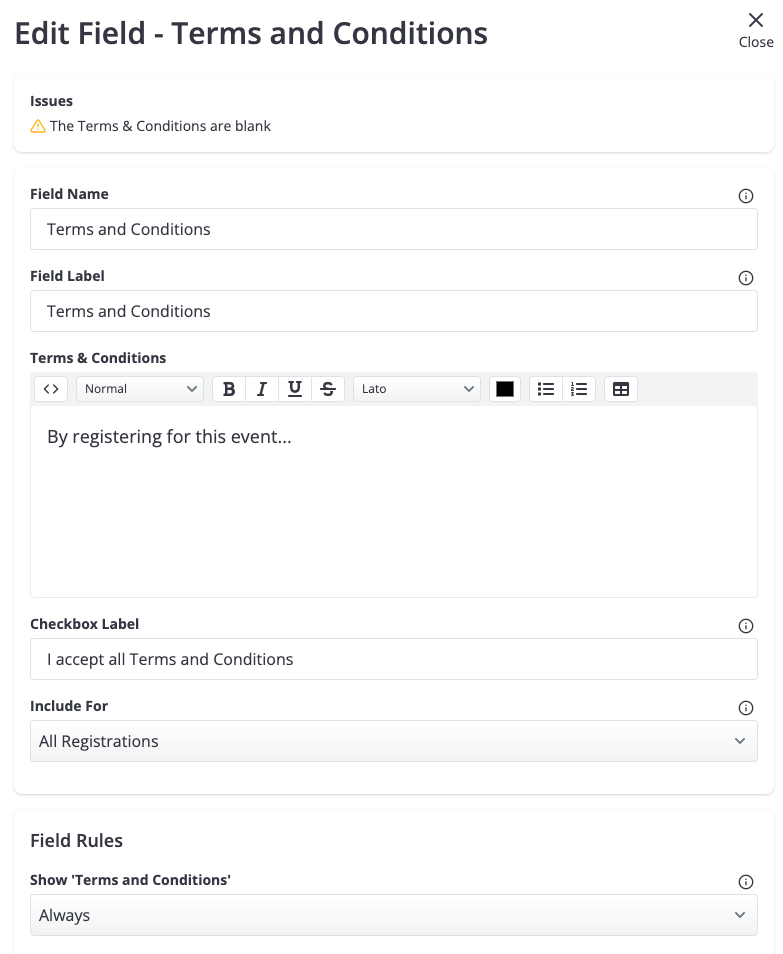The height and width of the screenshot is (954, 783).
Task: Click the Include For info icon
Action: pyautogui.click(x=745, y=708)
